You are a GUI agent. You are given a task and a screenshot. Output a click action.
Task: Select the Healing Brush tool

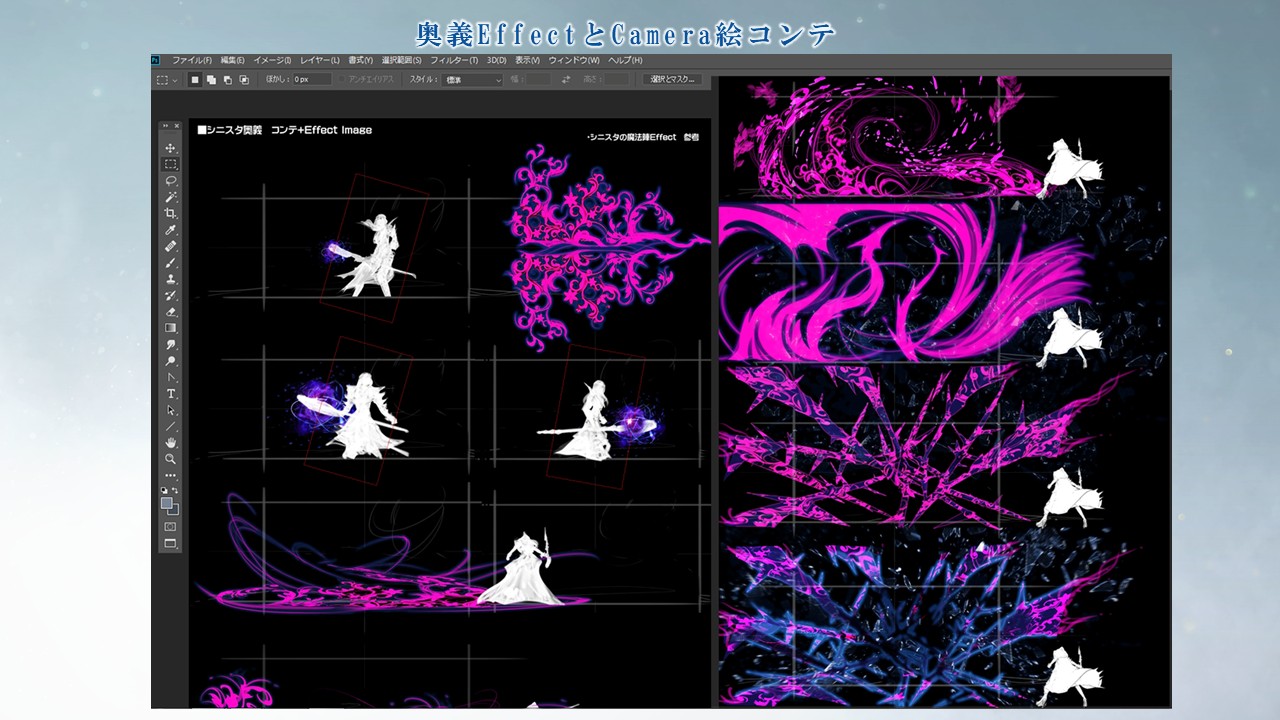tap(171, 246)
